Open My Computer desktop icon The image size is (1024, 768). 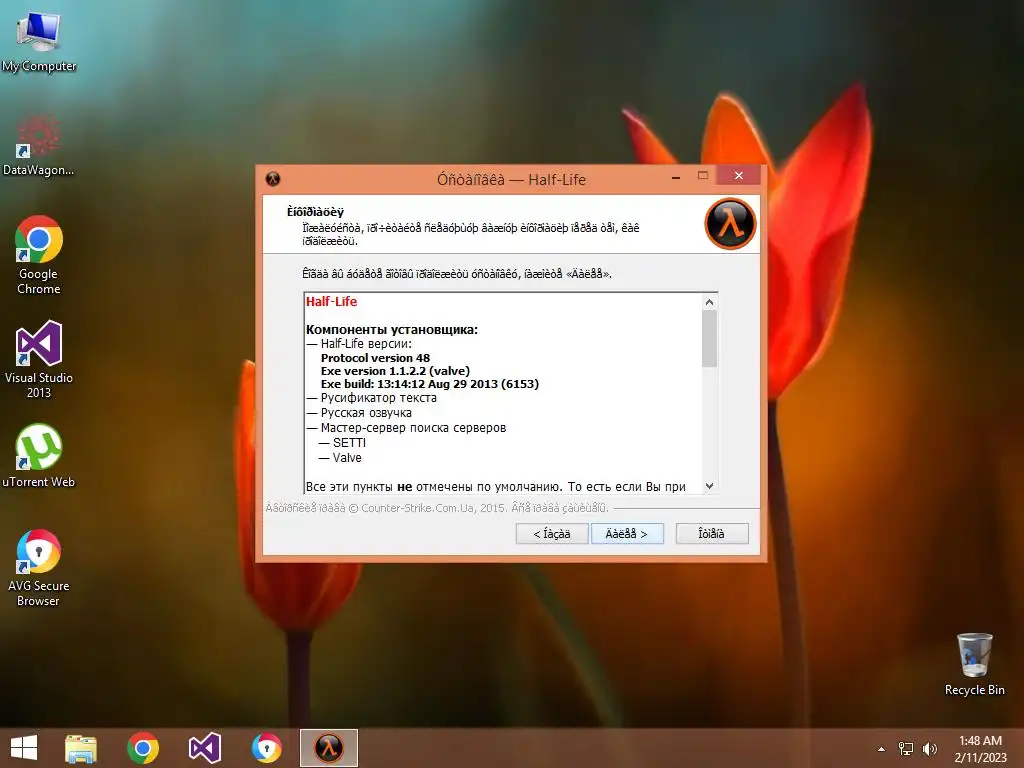(39, 40)
